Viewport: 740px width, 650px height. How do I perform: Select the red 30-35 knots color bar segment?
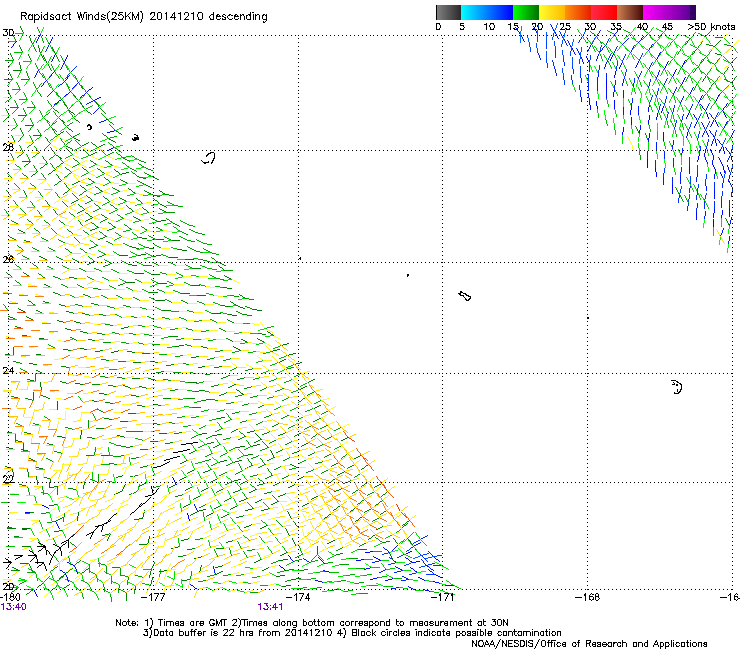[x=604, y=12]
